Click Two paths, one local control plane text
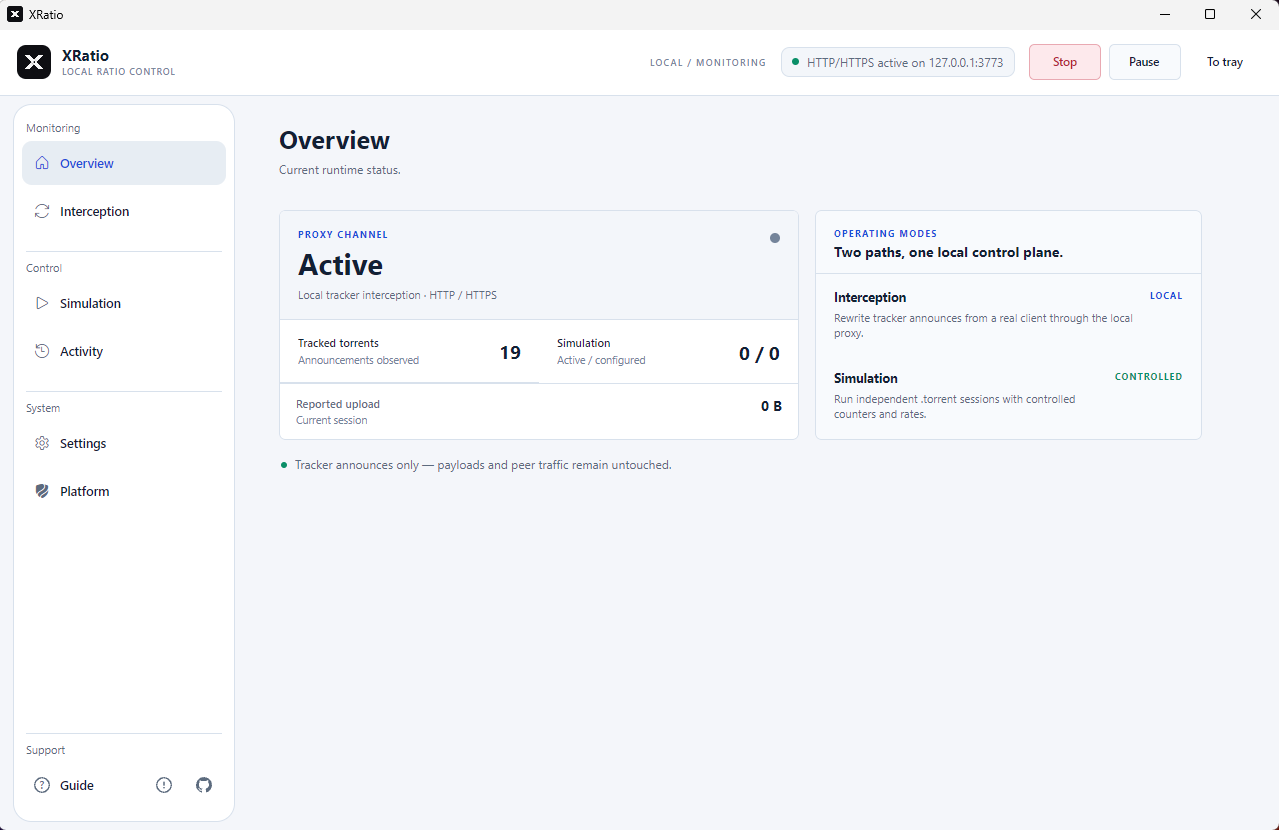1279x830 pixels. click(948, 252)
